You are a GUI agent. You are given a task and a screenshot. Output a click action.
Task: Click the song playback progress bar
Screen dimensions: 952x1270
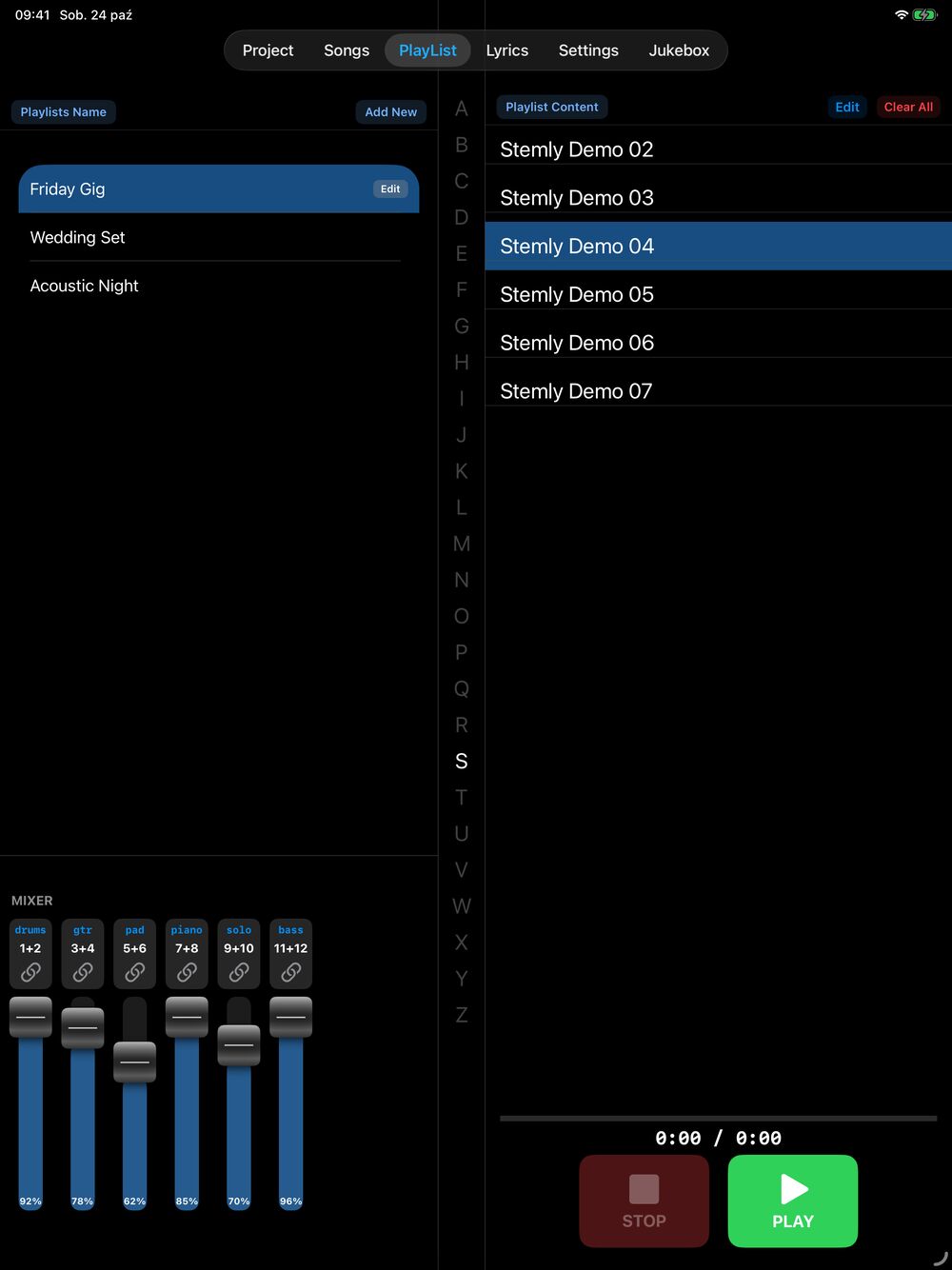tap(719, 1118)
